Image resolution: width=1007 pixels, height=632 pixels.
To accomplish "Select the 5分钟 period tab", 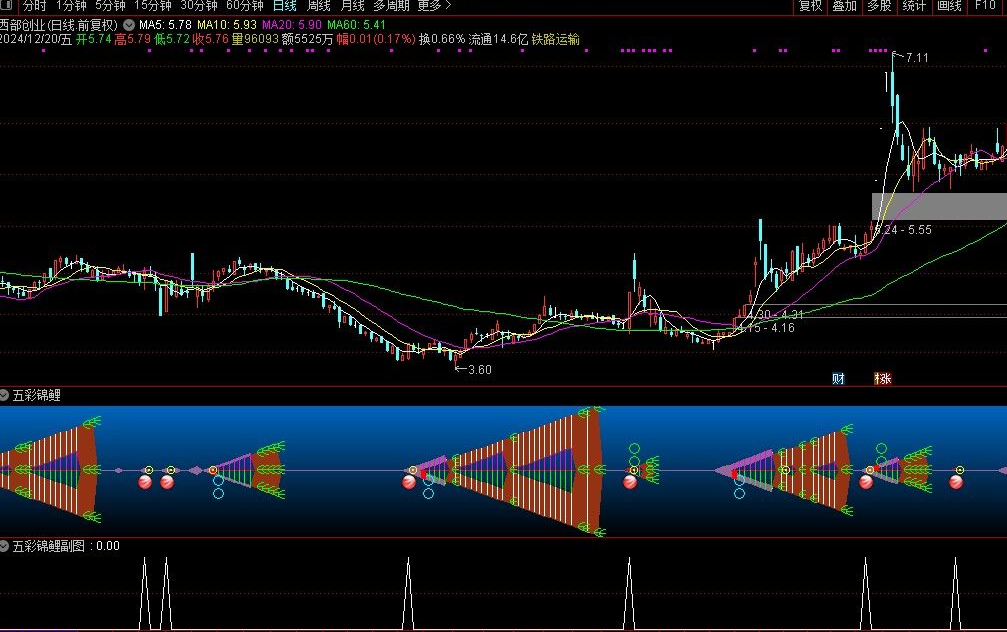I will (x=110, y=6).
